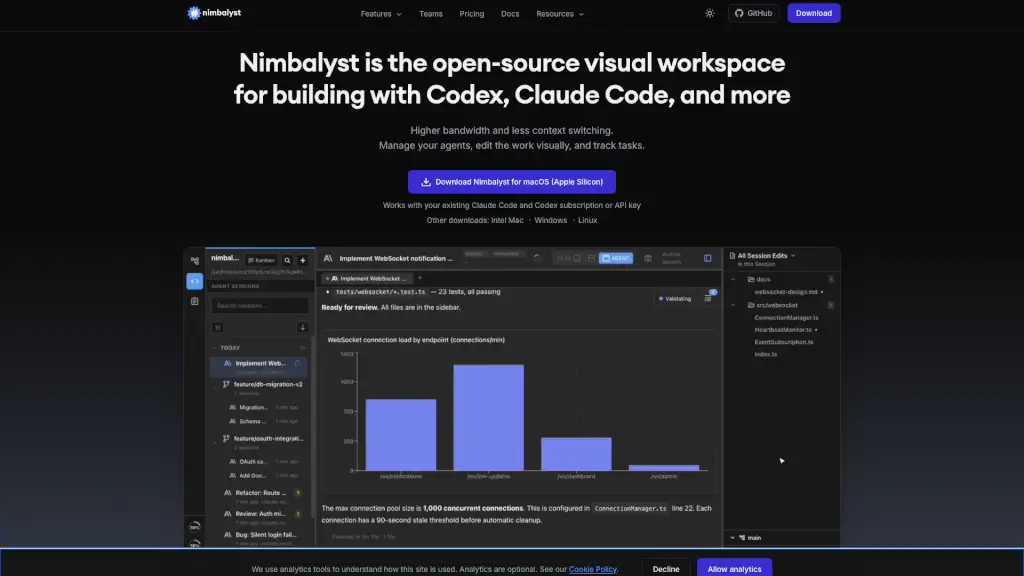Screen dimensions: 1024x576
Task: Expand the Resources dropdown menu
Action: (x=560, y=14)
